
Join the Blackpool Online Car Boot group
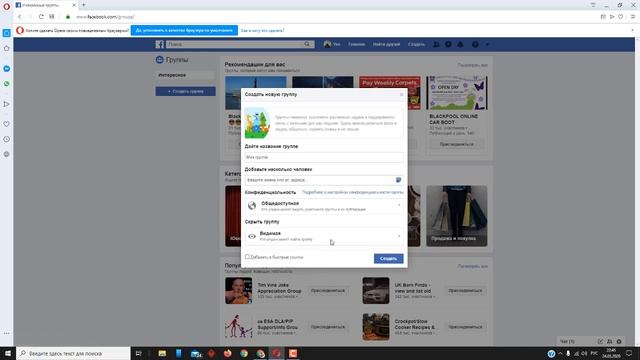[457, 144]
